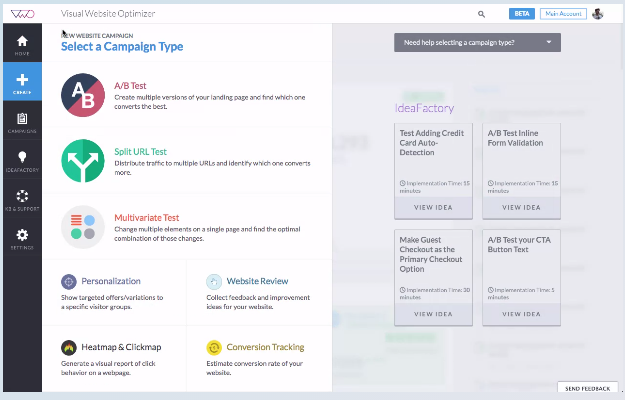View idea for Credit Card Auto-Detection
The image size is (625, 400).
pos(433,208)
